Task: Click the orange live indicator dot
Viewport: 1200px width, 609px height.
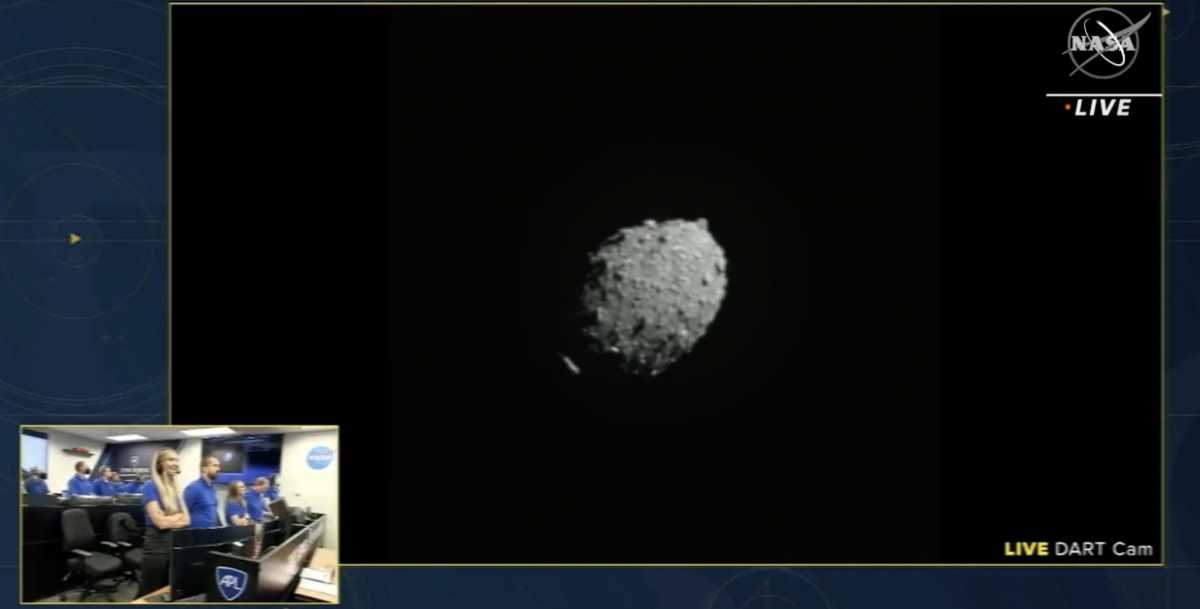Action: click(x=1067, y=106)
